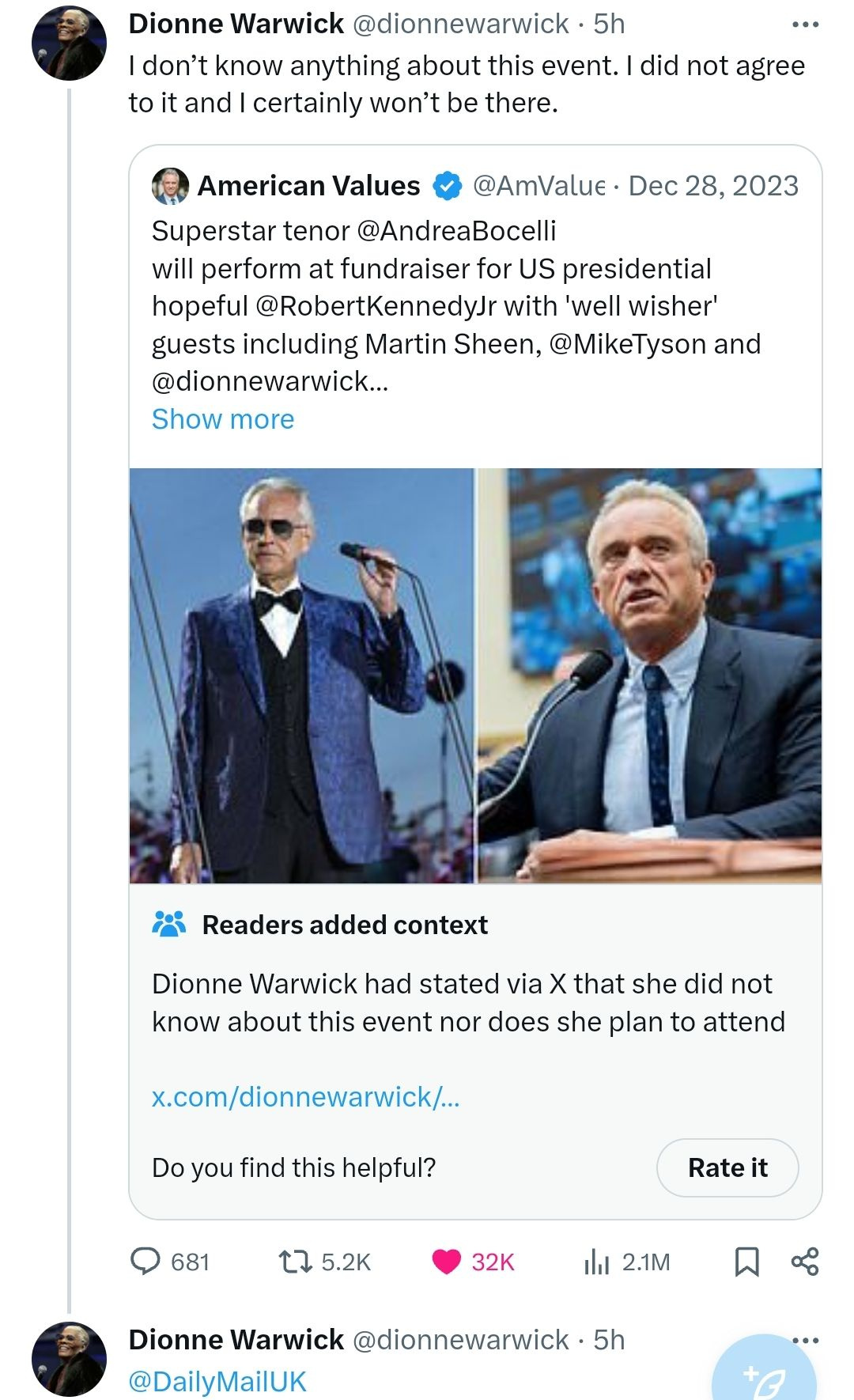The image size is (854, 1400).
Task: Click the Rate it button
Action: click(x=727, y=1167)
